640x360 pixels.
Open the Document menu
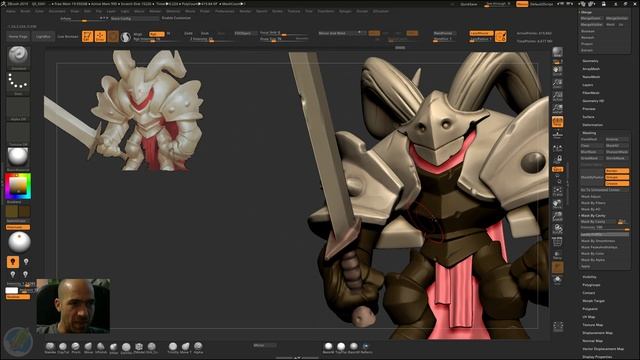point(57,11)
